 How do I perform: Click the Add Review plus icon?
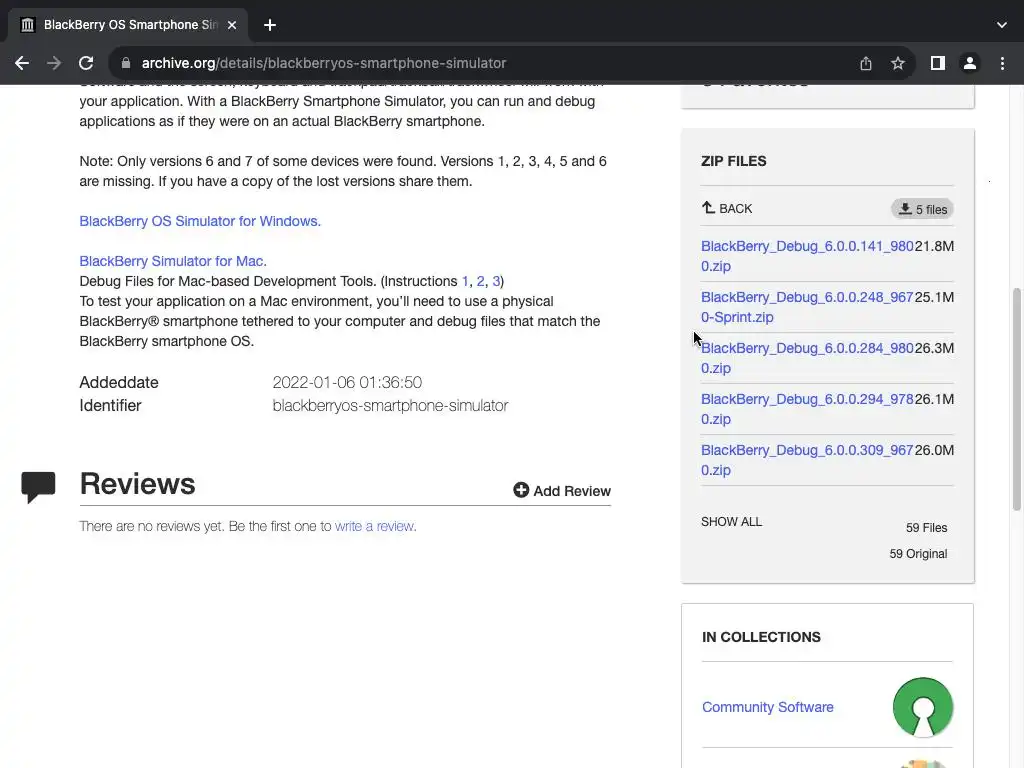point(520,490)
